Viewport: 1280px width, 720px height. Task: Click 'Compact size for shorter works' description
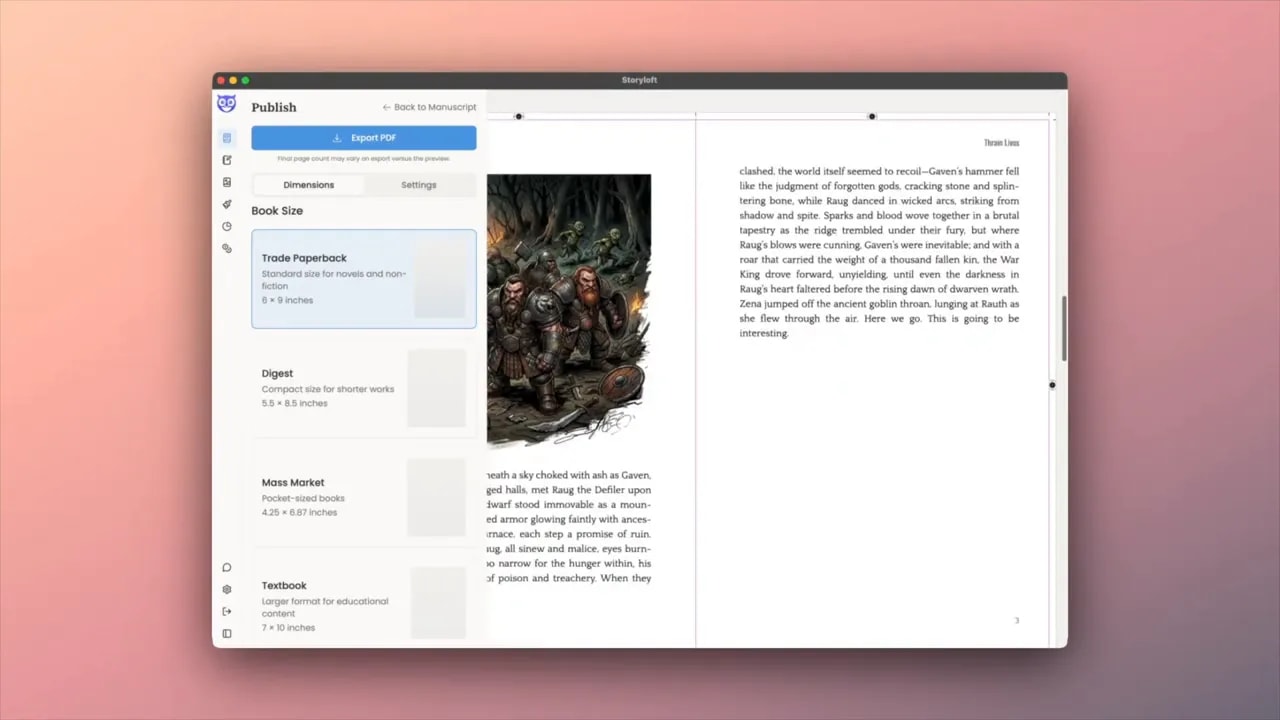(x=328, y=389)
